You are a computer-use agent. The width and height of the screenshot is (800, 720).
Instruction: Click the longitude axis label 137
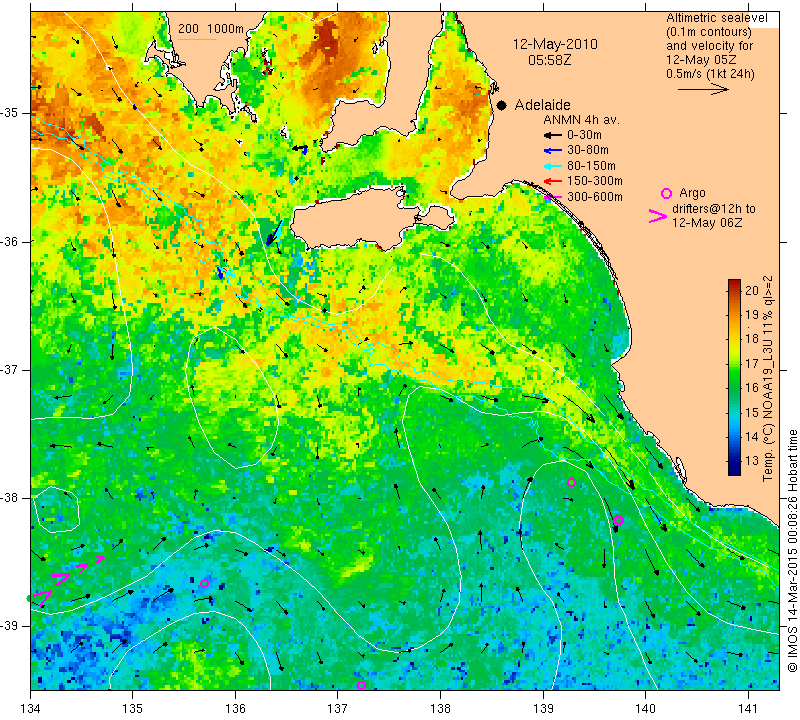(x=338, y=708)
